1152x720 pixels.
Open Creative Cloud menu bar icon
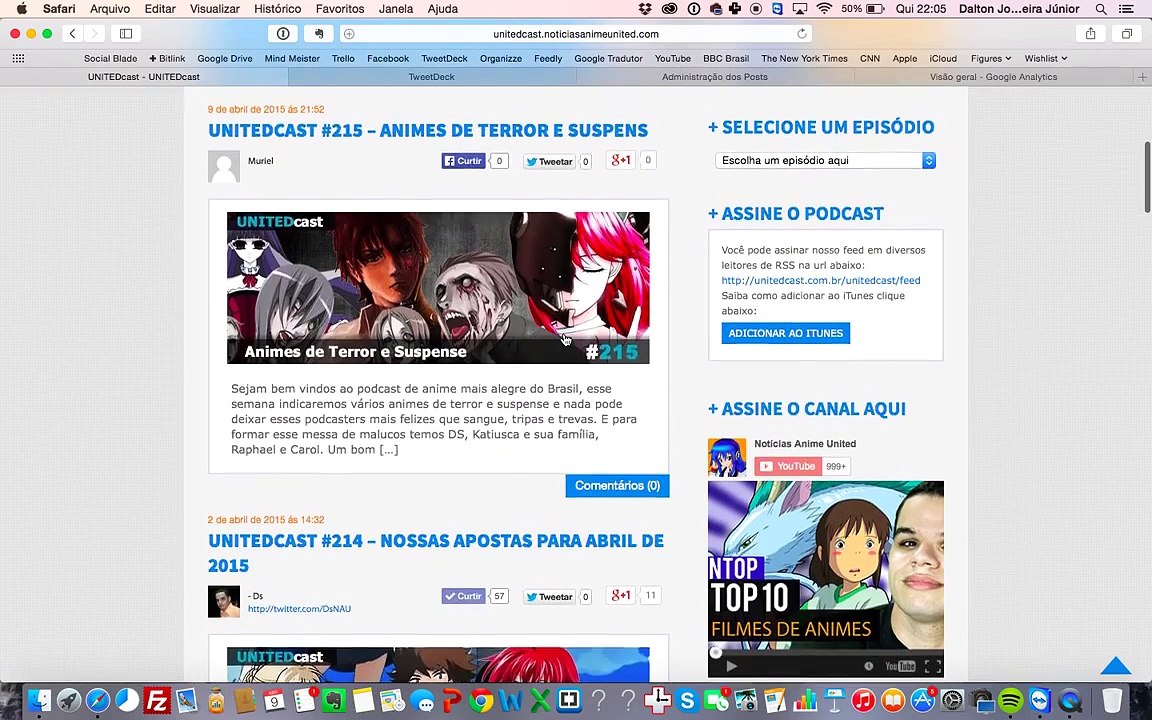(x=669, y=9)
